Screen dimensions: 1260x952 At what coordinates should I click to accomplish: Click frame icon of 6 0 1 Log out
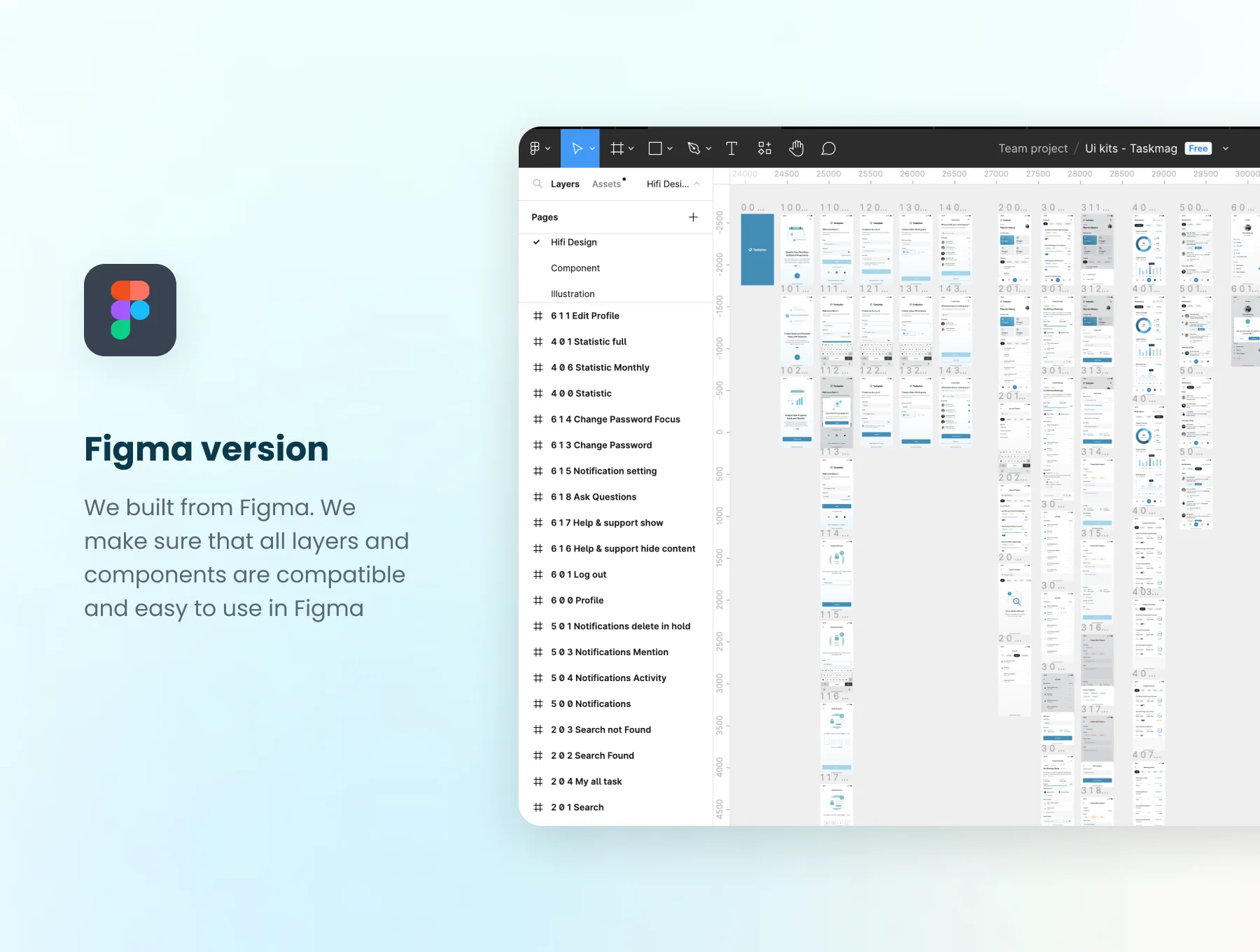[x=538, y=575]
